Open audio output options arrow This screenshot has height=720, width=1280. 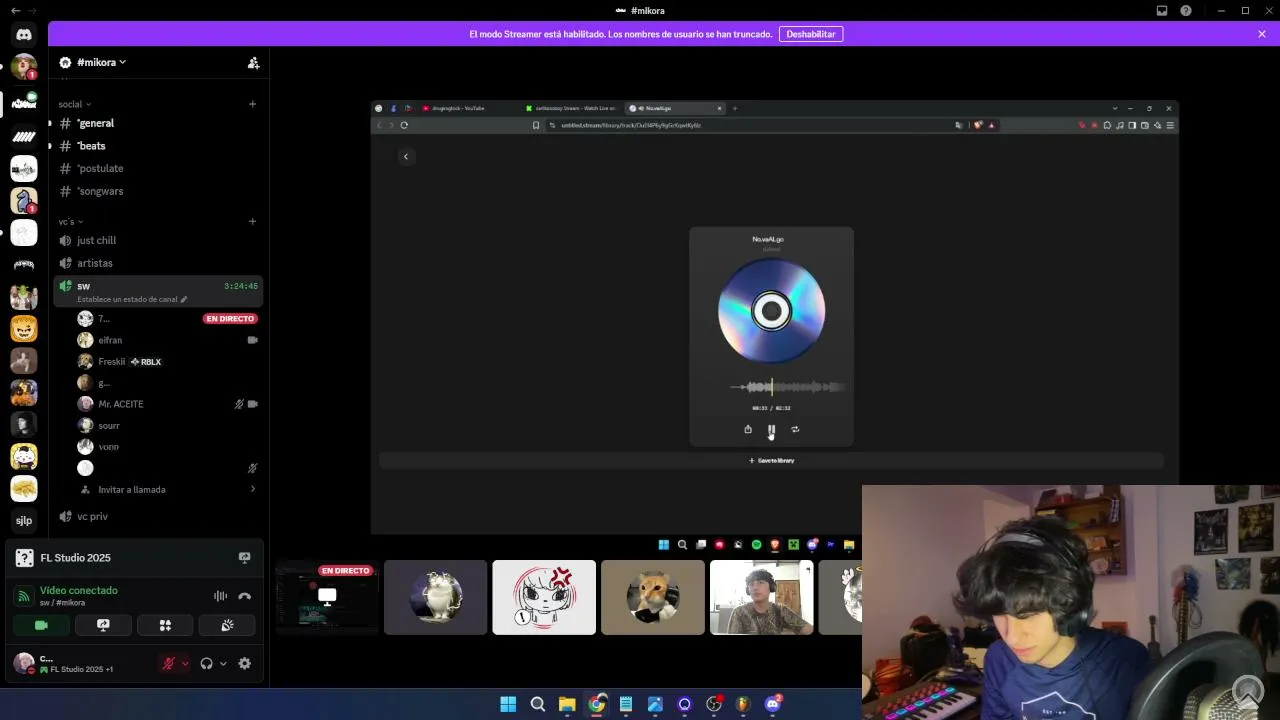(x=223, y=663)
